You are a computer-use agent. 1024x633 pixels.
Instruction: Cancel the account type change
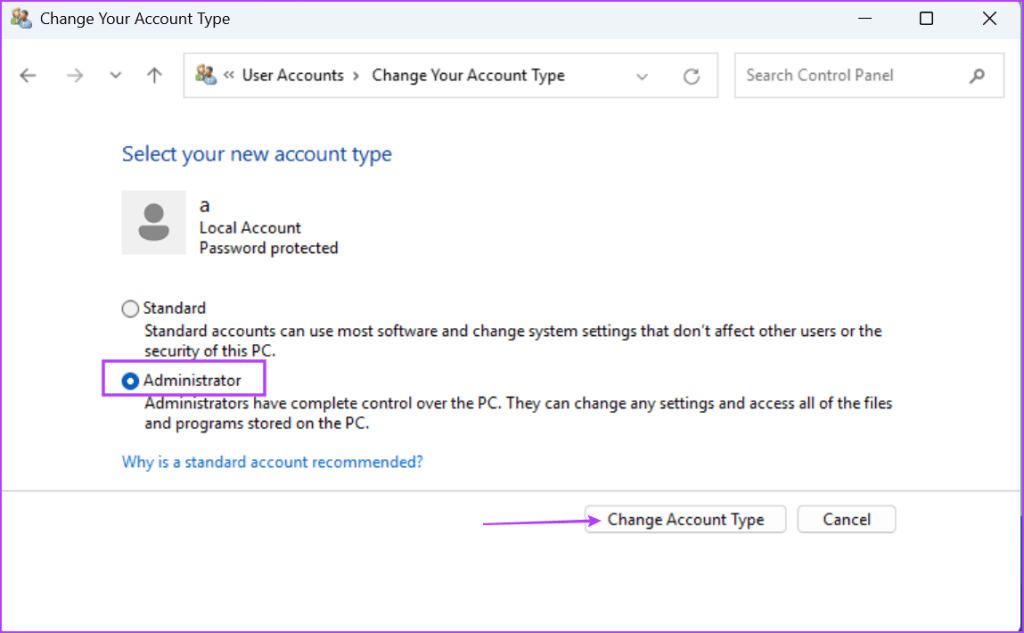pos(846,520)
